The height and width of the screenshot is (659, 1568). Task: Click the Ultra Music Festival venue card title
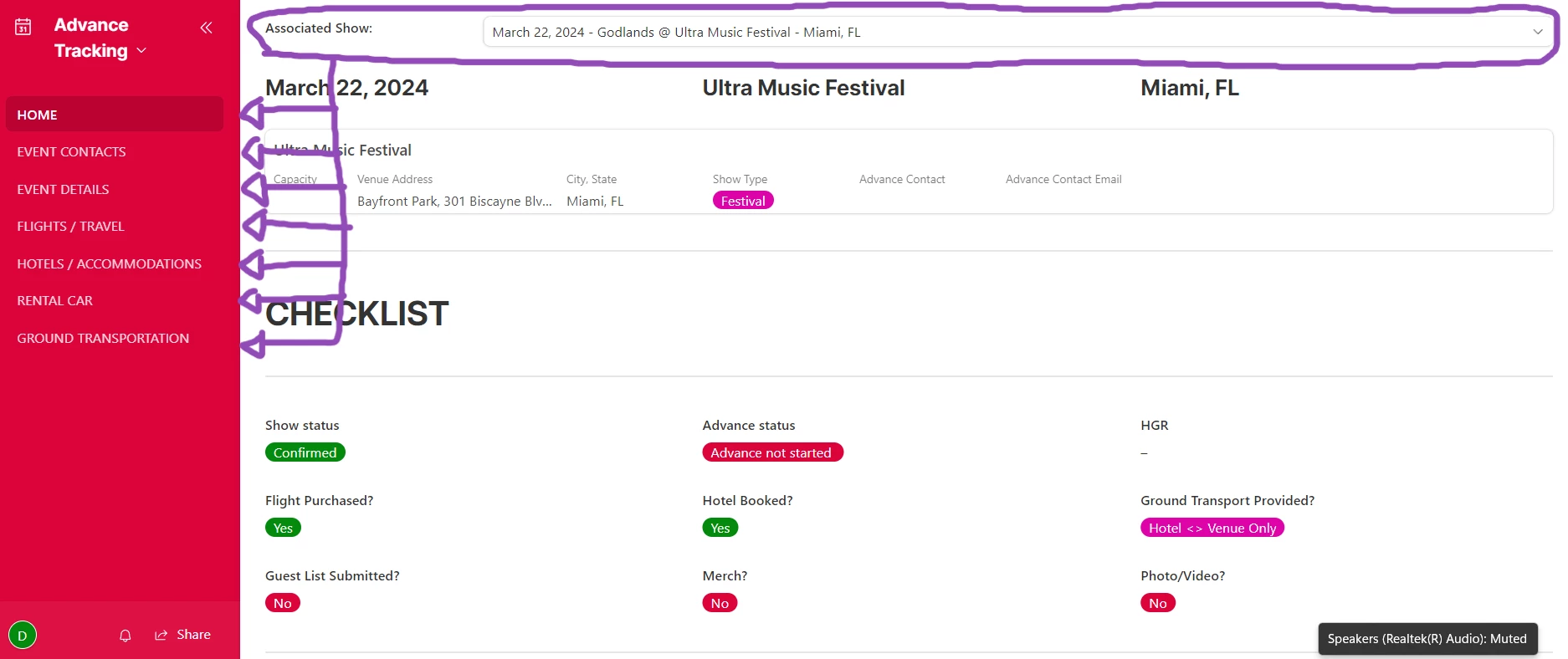click(x=343, y=151)
